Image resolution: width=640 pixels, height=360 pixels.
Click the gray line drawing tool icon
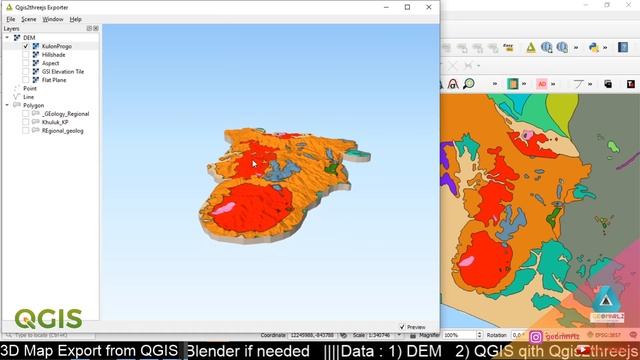coord(578,84)
